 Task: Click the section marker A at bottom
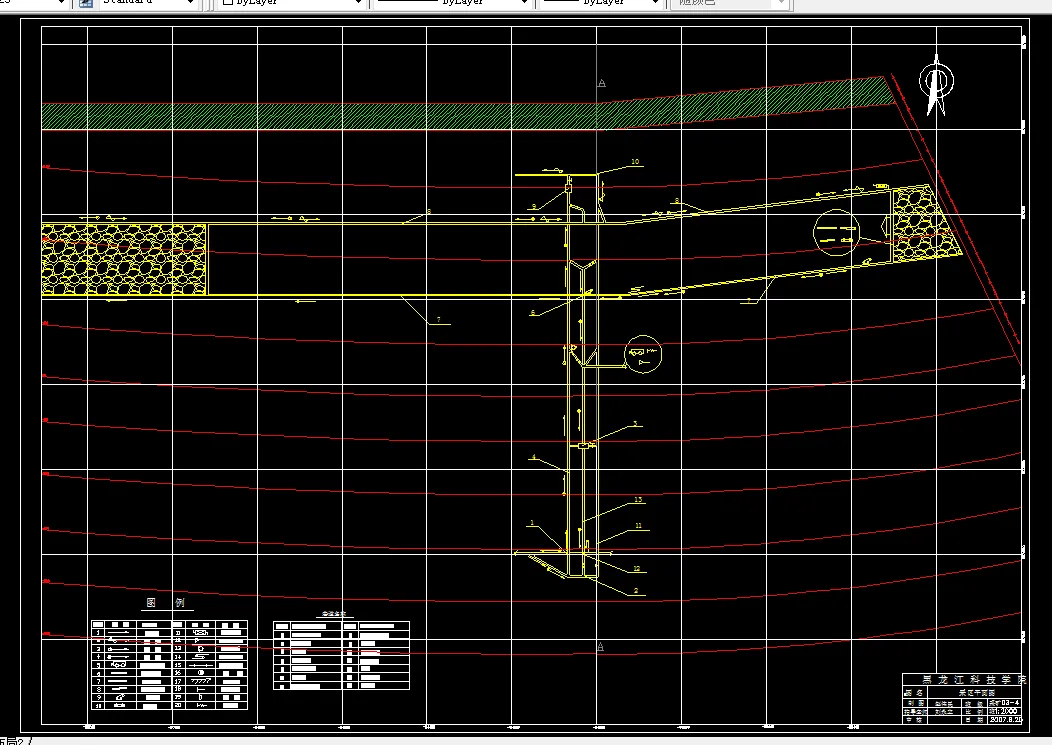(600, 646)
